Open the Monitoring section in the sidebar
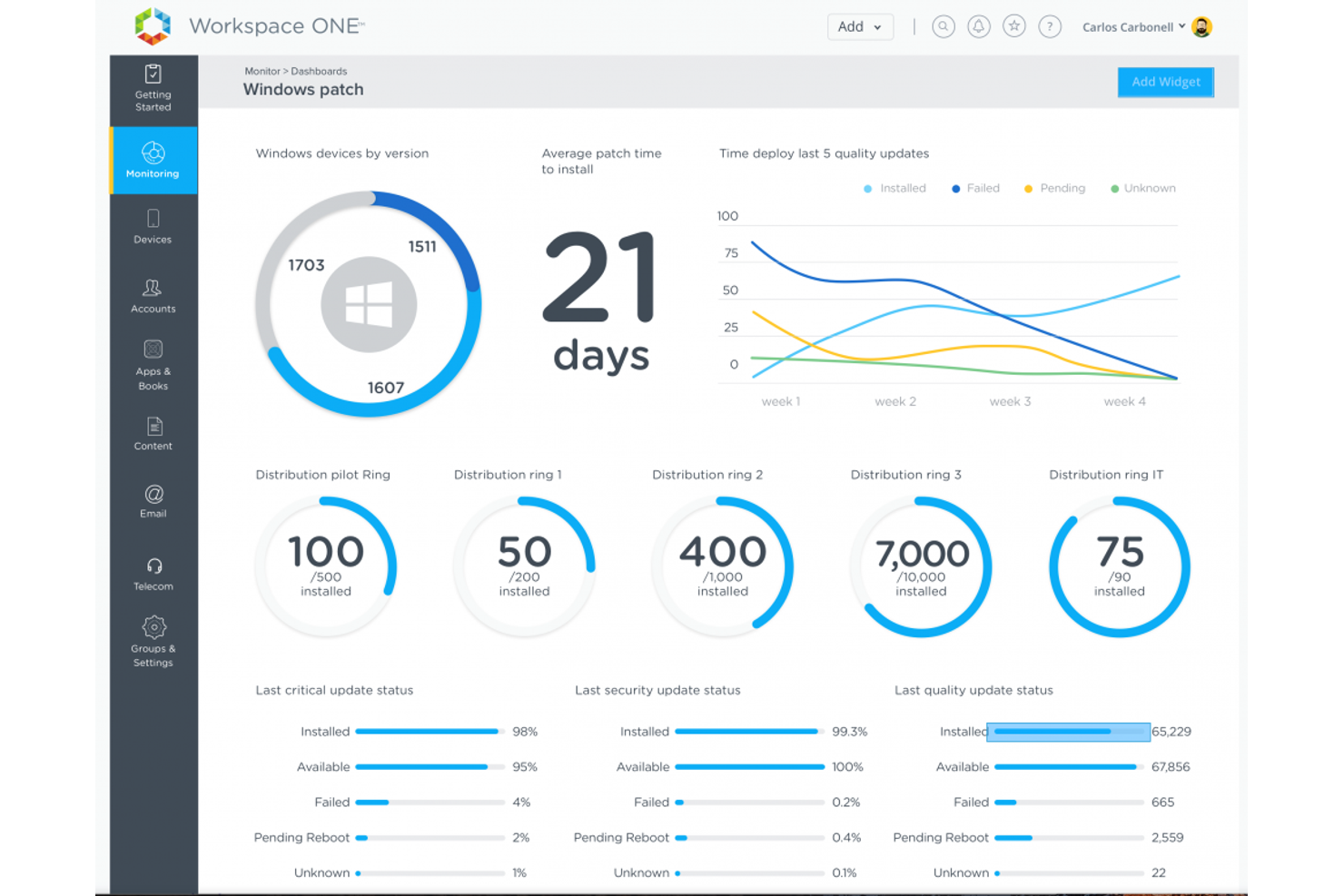 (153, 161)
